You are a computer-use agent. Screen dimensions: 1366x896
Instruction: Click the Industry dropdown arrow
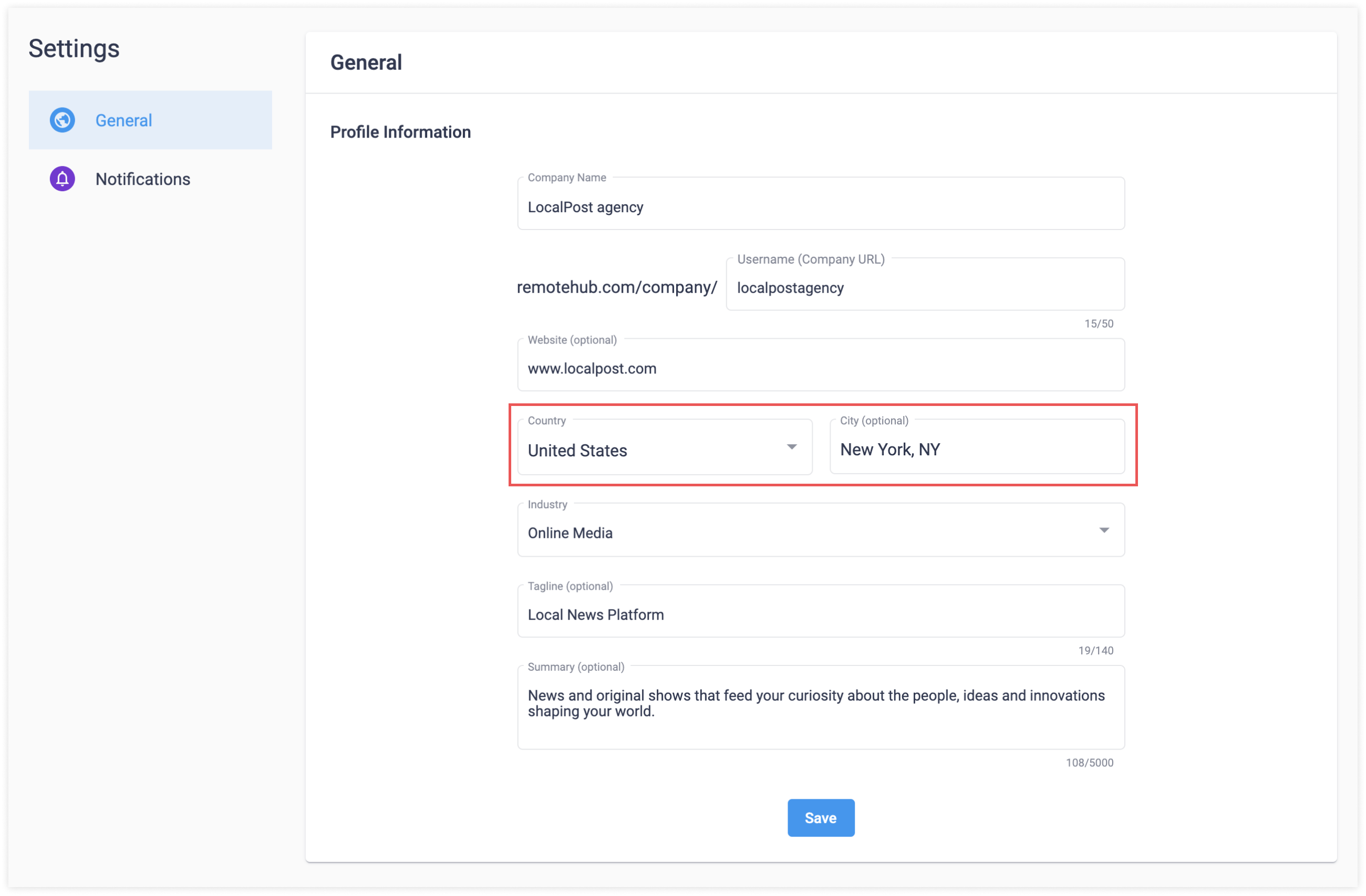[x=1104, y=530]
